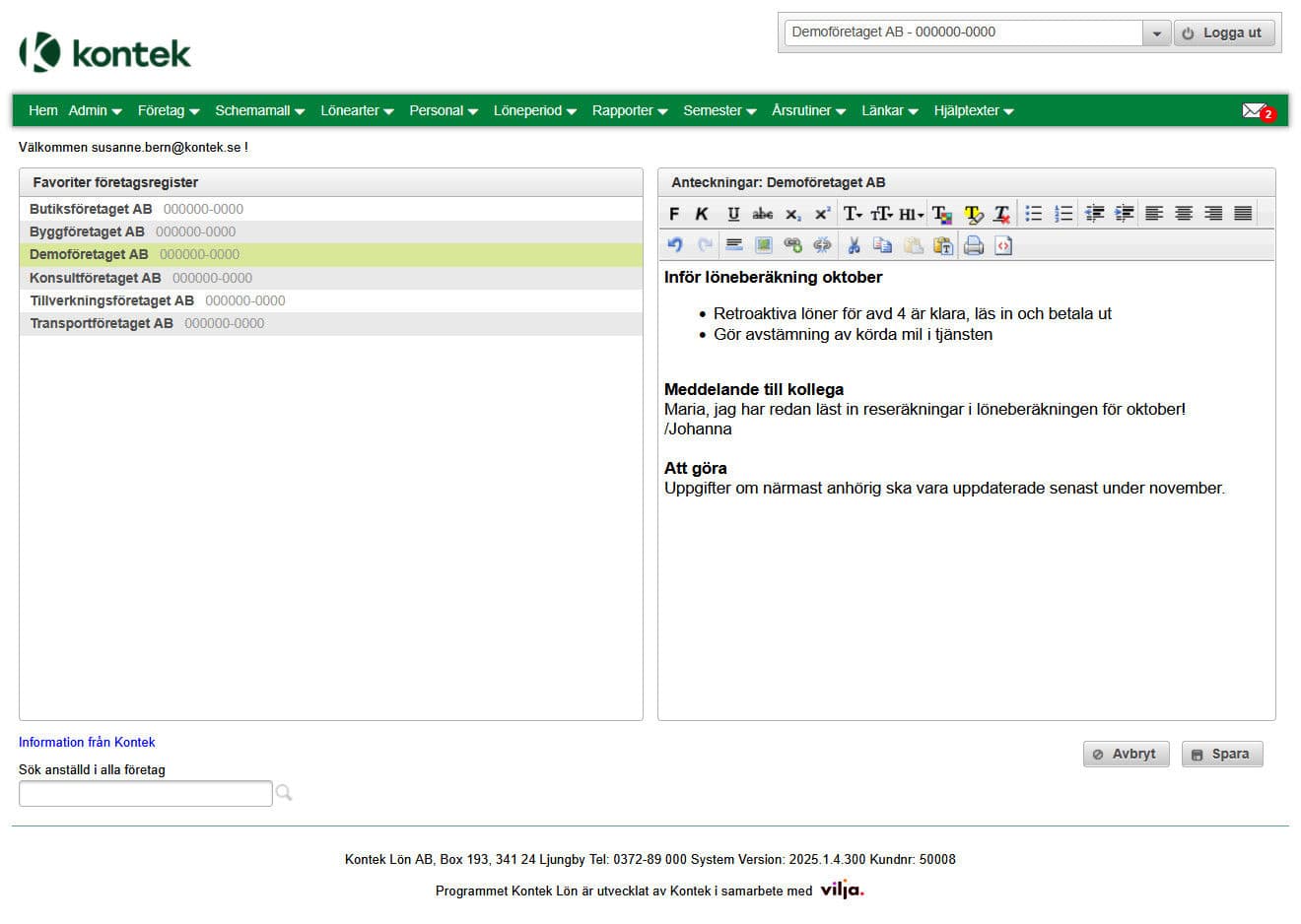Screen dimensions: 1301x924
Task: Expand the Schemamall menu
Action: pyautogui.click(x=260, y=110)
